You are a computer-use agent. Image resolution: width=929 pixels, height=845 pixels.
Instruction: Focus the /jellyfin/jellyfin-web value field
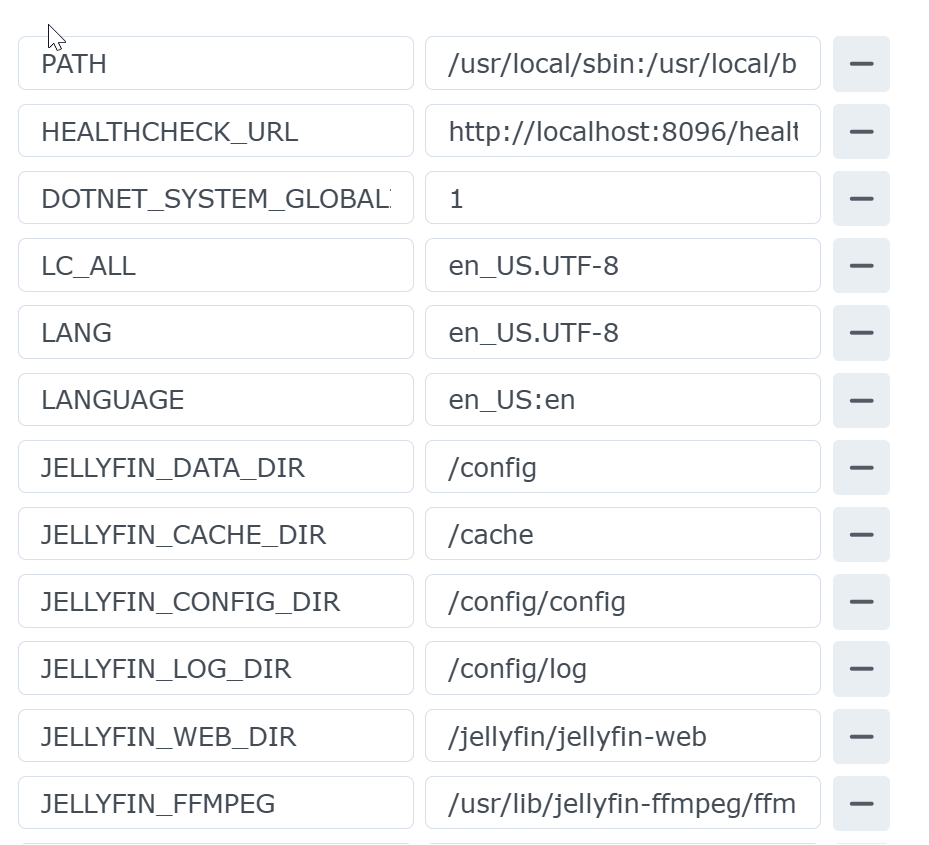[x=622, y=736]
